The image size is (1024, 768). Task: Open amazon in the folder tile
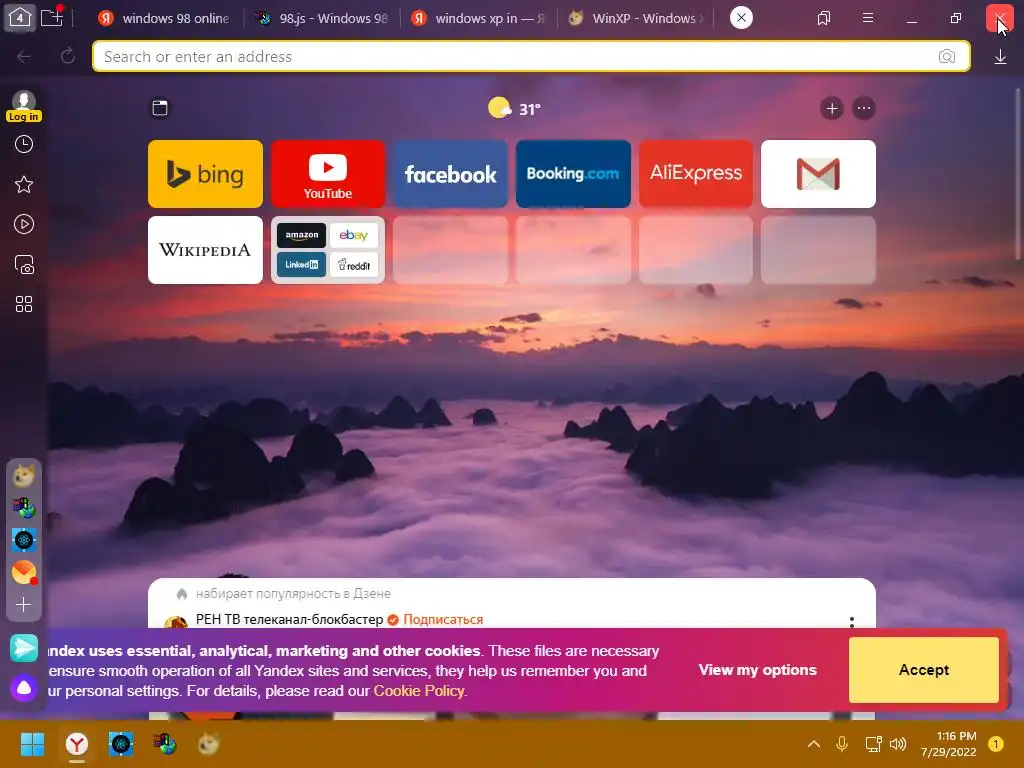[x=301, y=236]
